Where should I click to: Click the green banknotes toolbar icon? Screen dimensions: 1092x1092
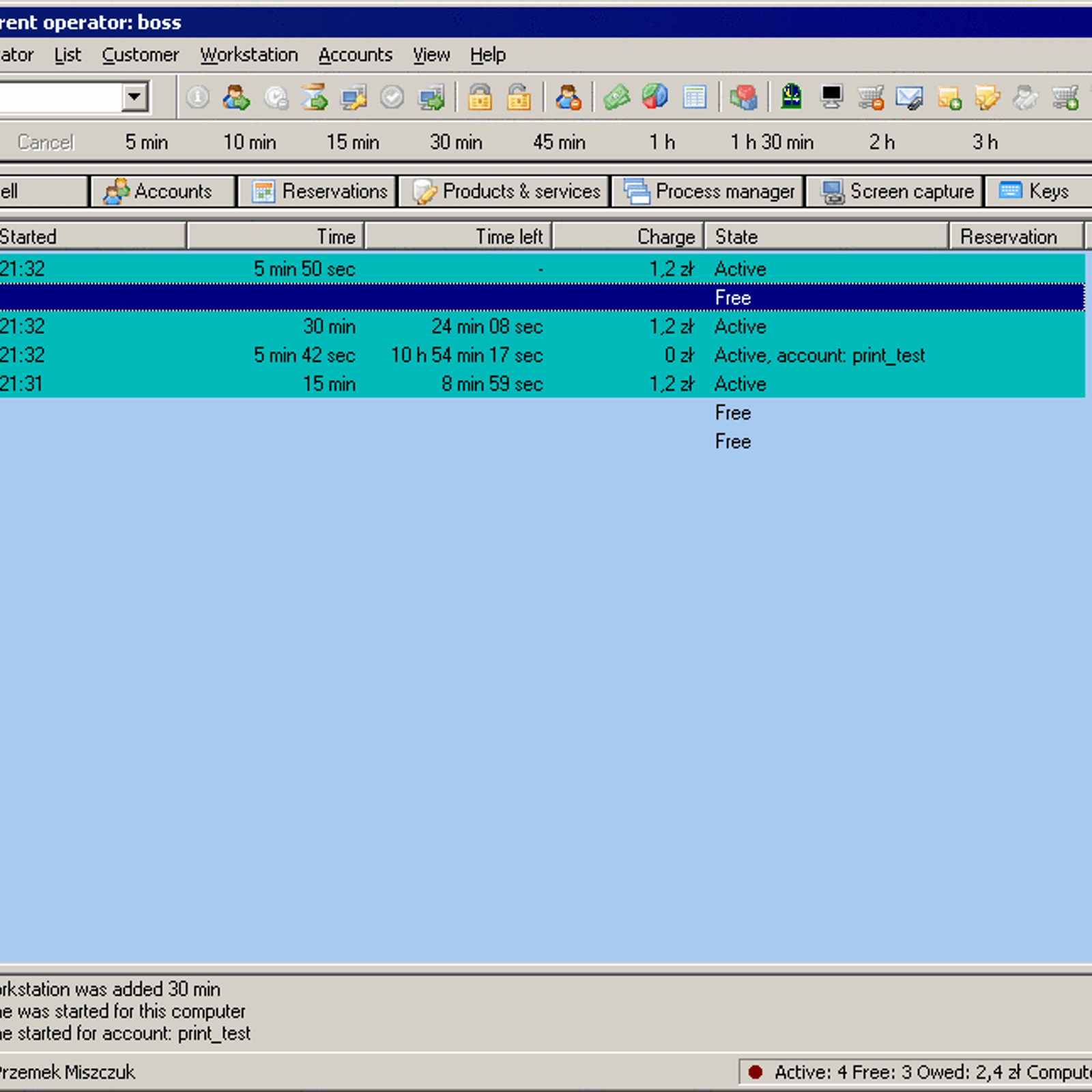616,98
